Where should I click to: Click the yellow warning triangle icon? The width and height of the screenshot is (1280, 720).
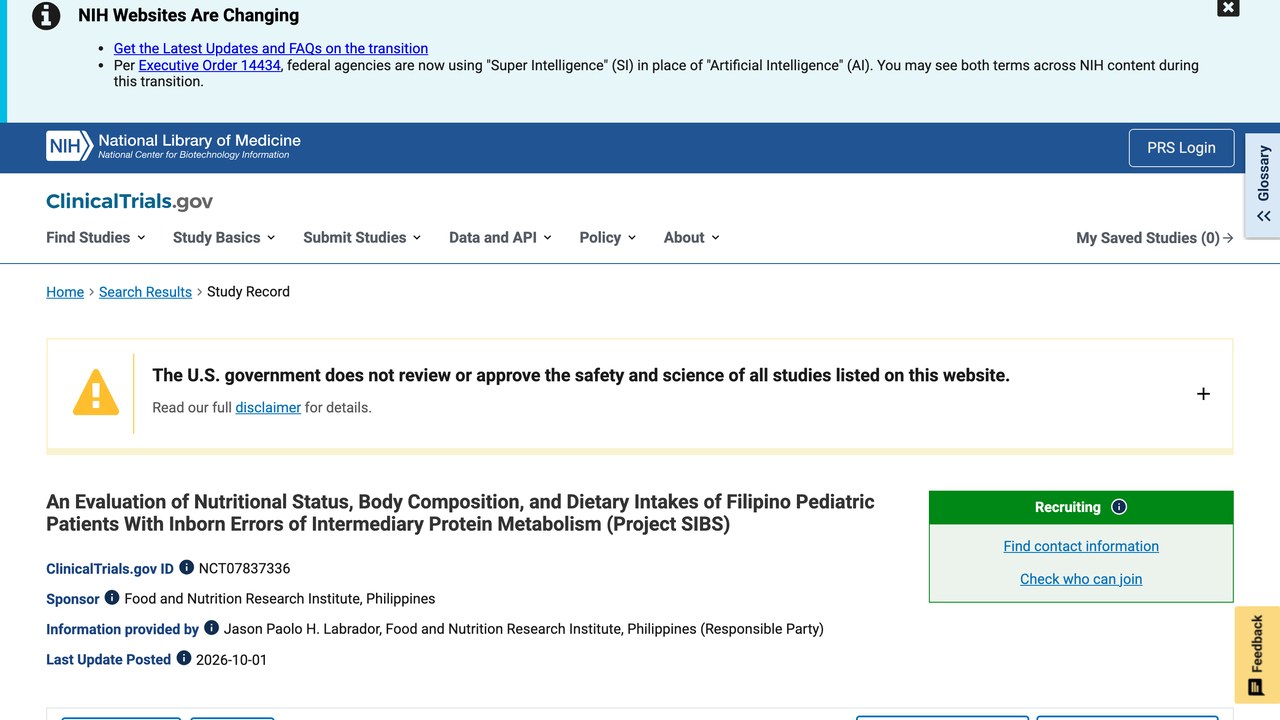click(x=96, y=392)
